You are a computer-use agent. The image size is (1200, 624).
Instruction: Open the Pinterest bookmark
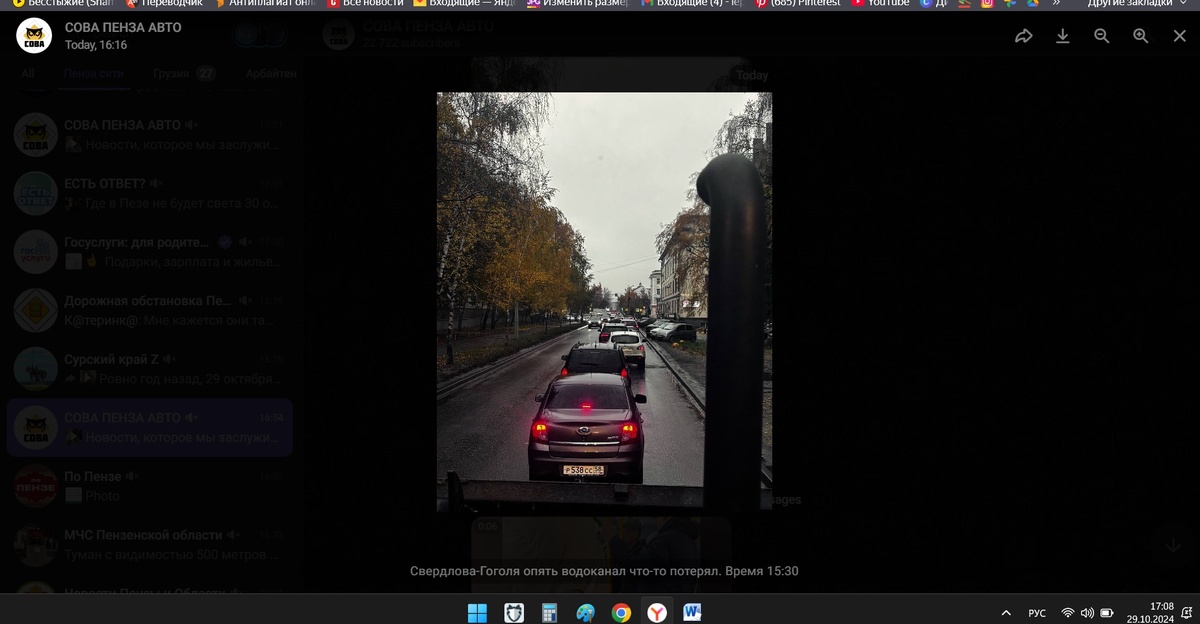797,3
